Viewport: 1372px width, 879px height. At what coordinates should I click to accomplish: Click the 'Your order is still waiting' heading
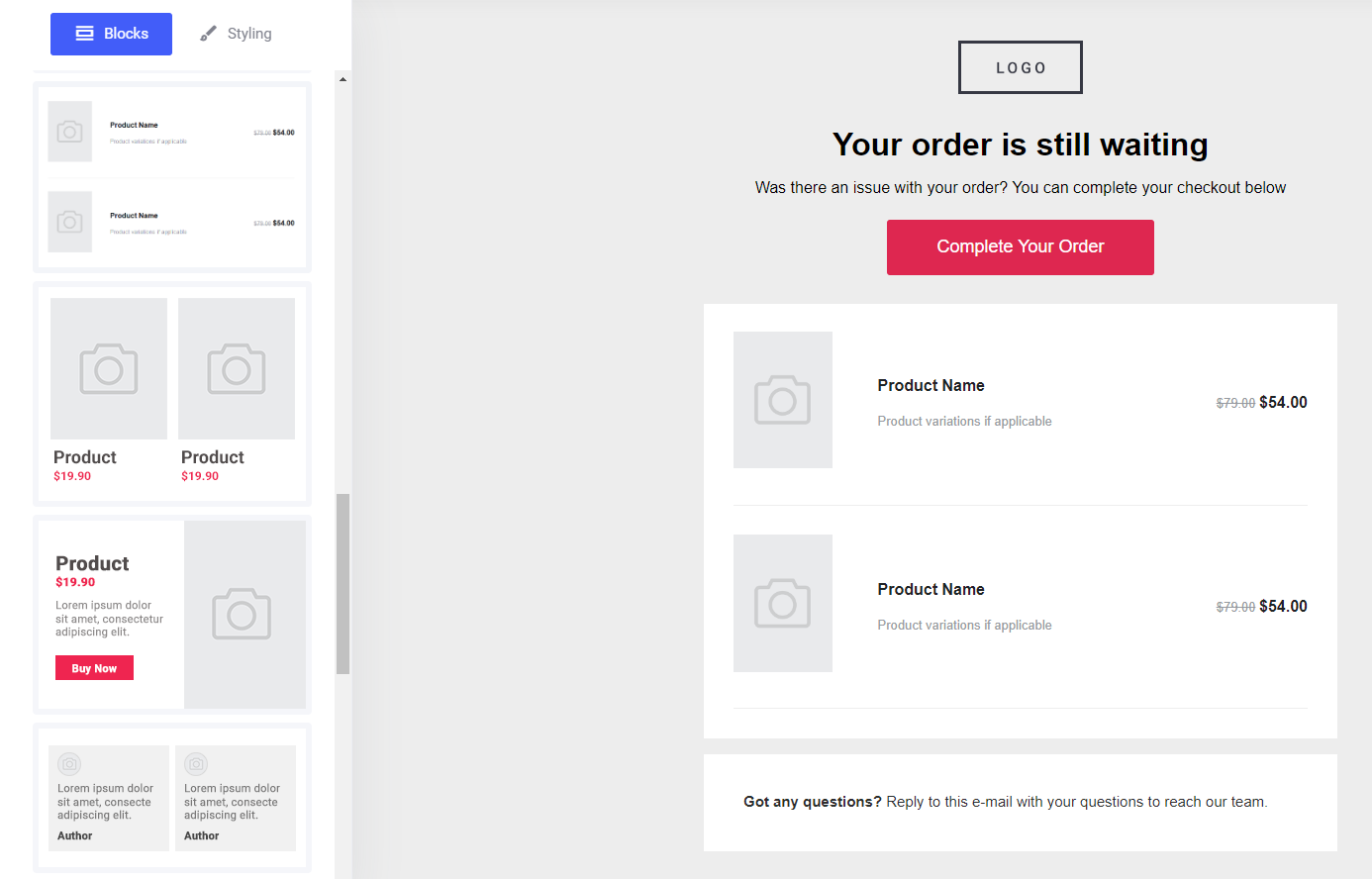click(1020, 145)
